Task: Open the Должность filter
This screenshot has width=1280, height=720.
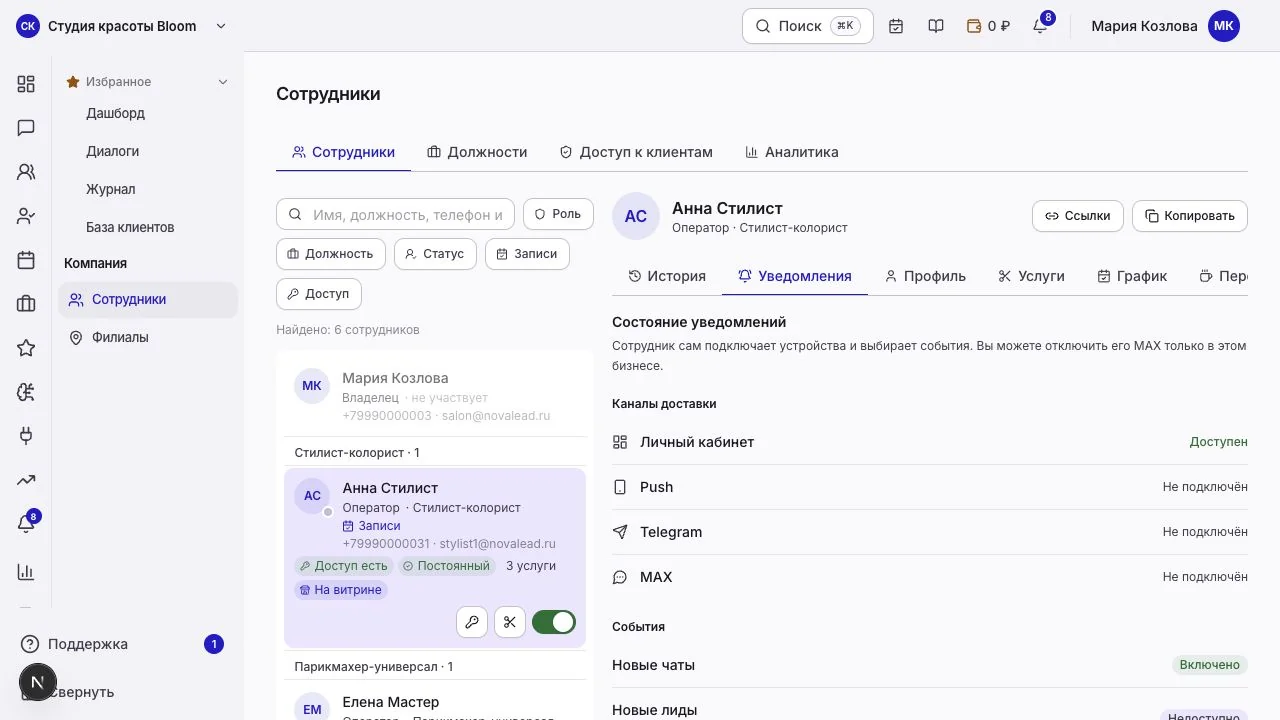Action: pyautogui.click(x=331, y=254)
